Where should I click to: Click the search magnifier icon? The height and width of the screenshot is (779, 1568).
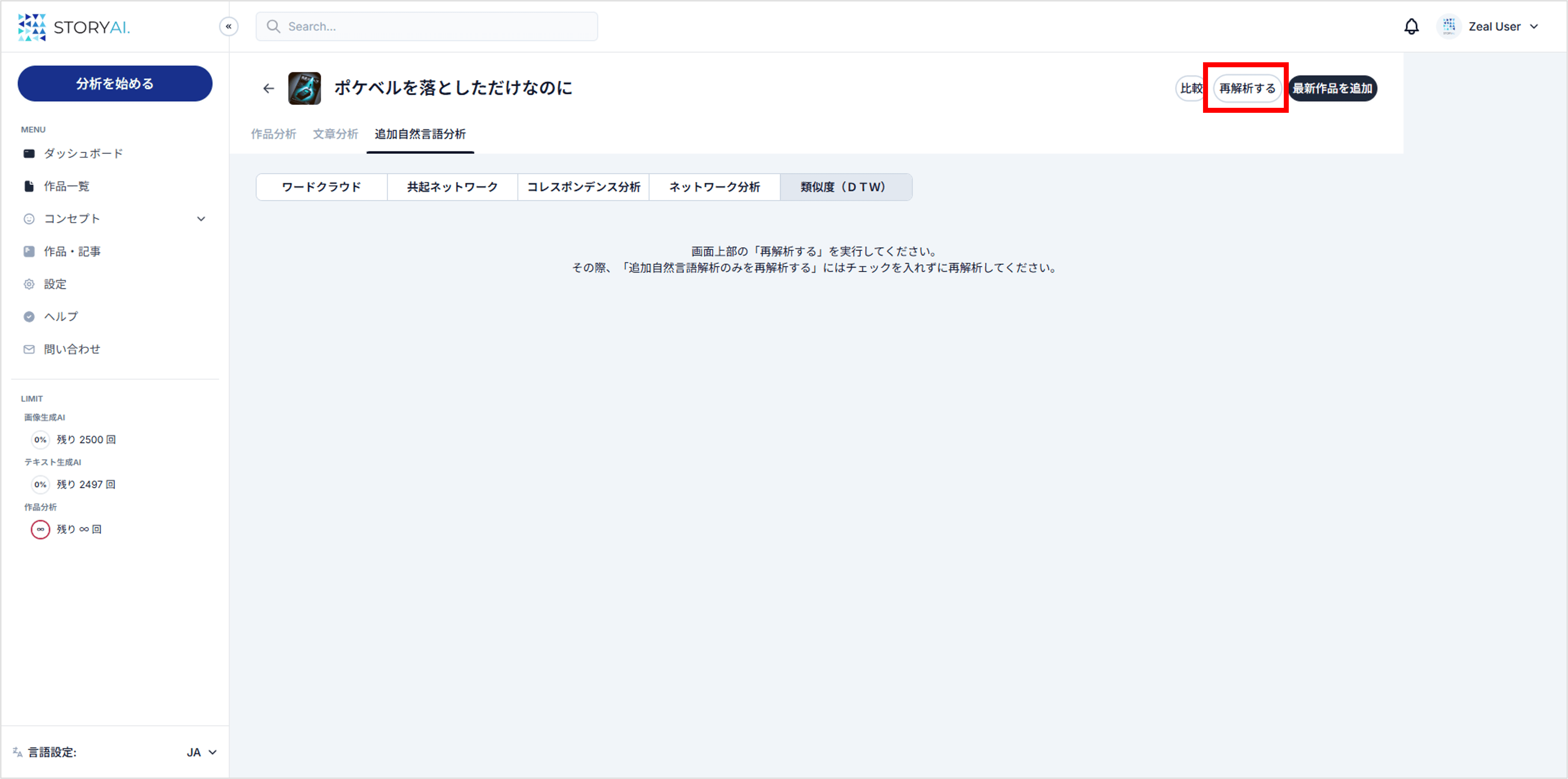[273, 26]
